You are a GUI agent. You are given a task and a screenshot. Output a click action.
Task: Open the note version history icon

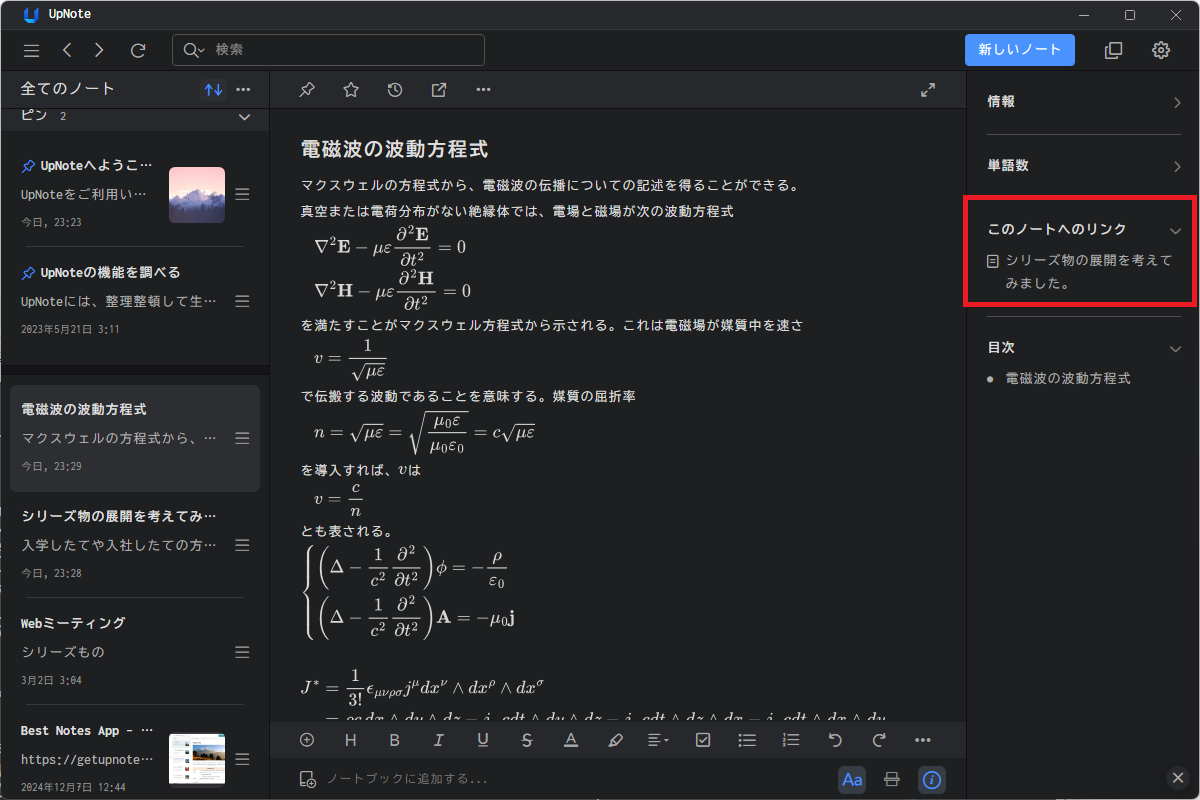click(x=394, y=89)
